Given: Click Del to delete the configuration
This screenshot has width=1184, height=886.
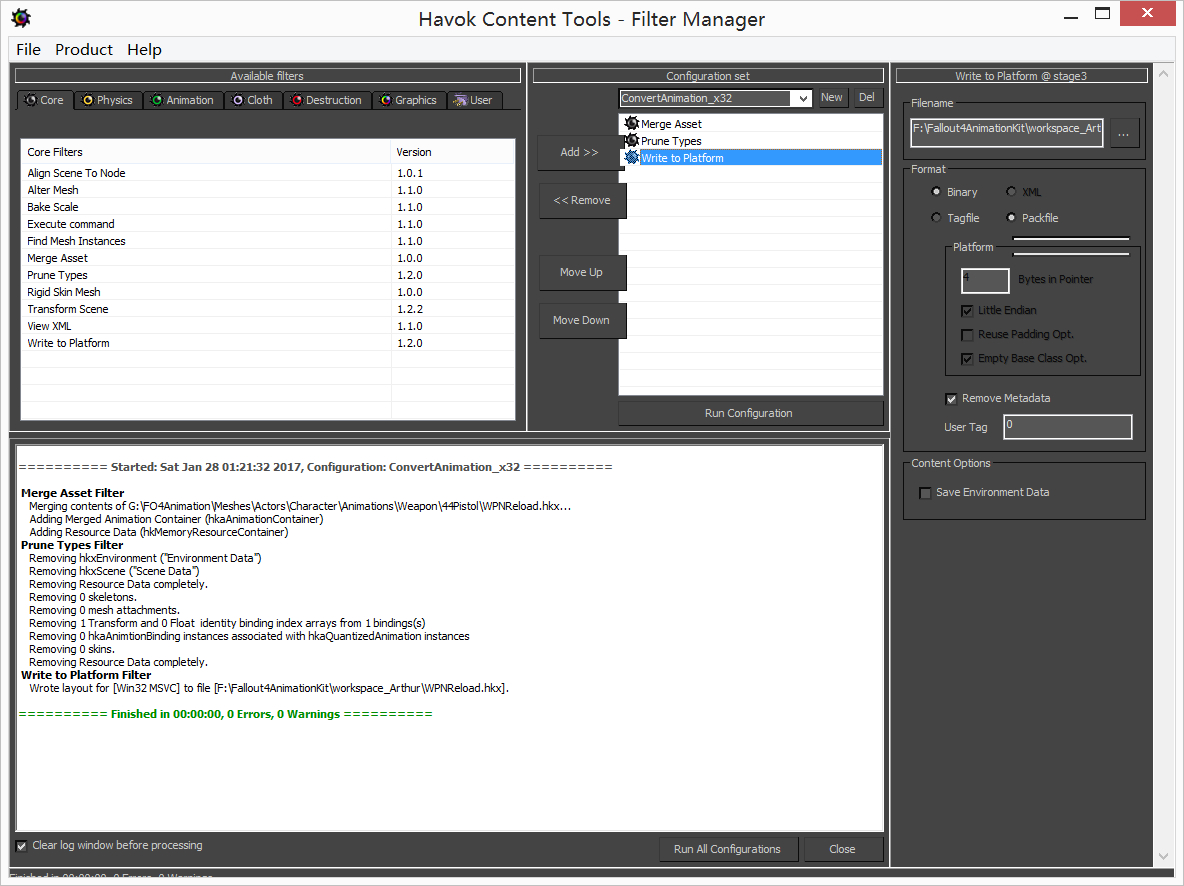Looking at the screenshot, I should pyautogui.click(x=867, y=97).
